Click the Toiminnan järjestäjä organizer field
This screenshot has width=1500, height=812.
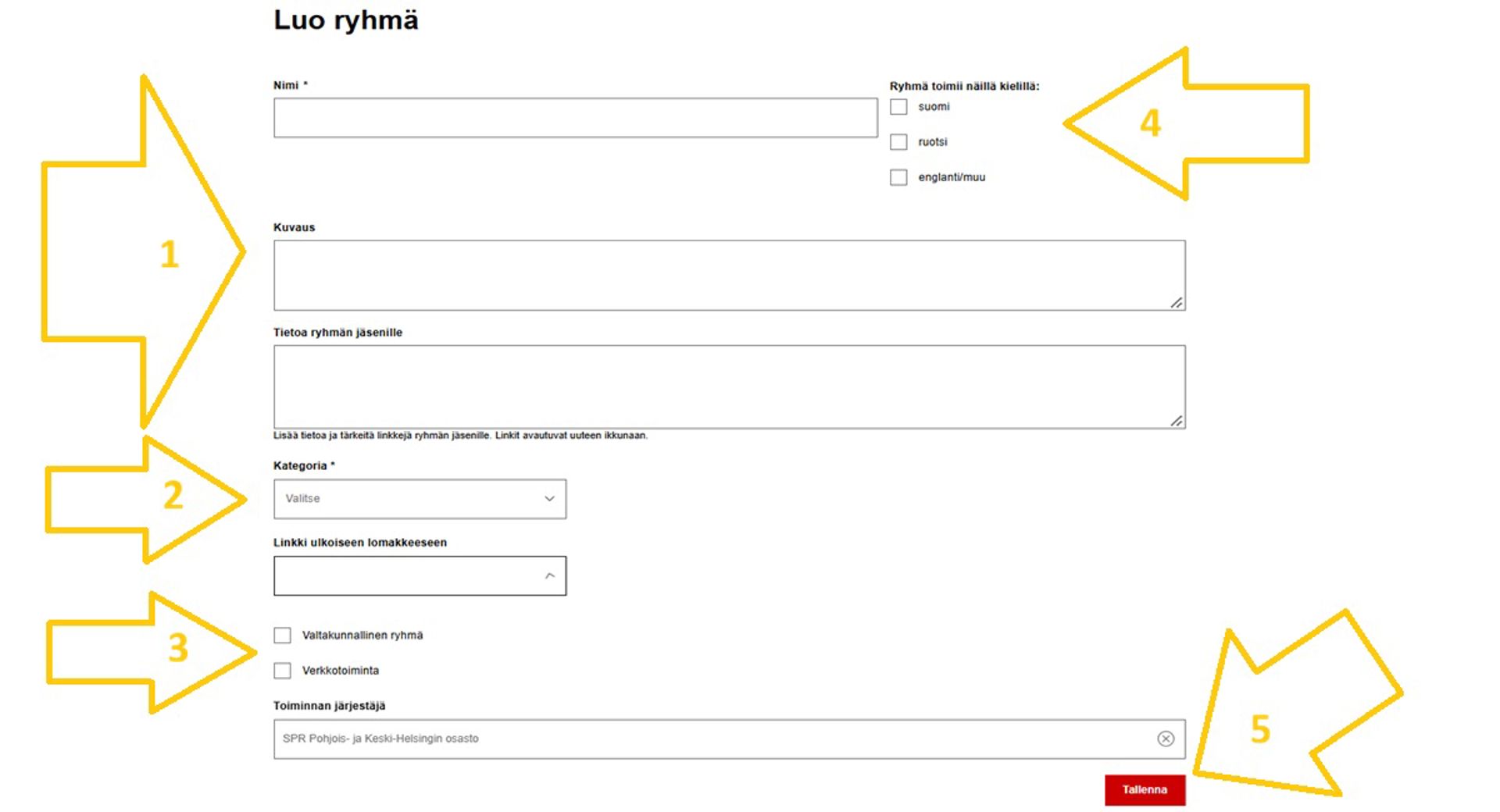pyautogui.click(x=729, y=739)
